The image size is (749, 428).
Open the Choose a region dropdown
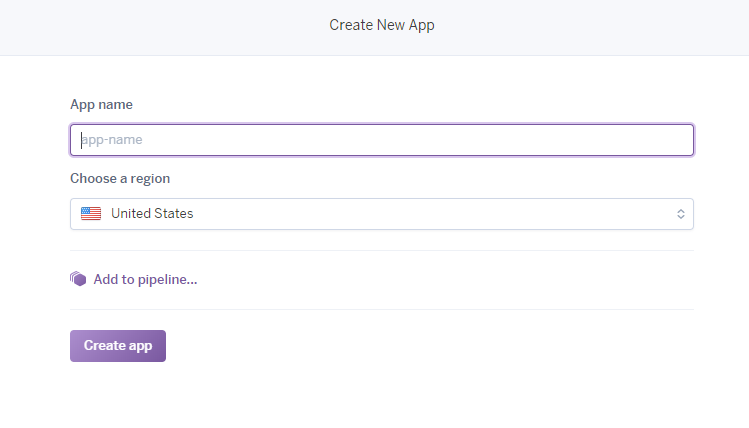[x=381, y=214]
